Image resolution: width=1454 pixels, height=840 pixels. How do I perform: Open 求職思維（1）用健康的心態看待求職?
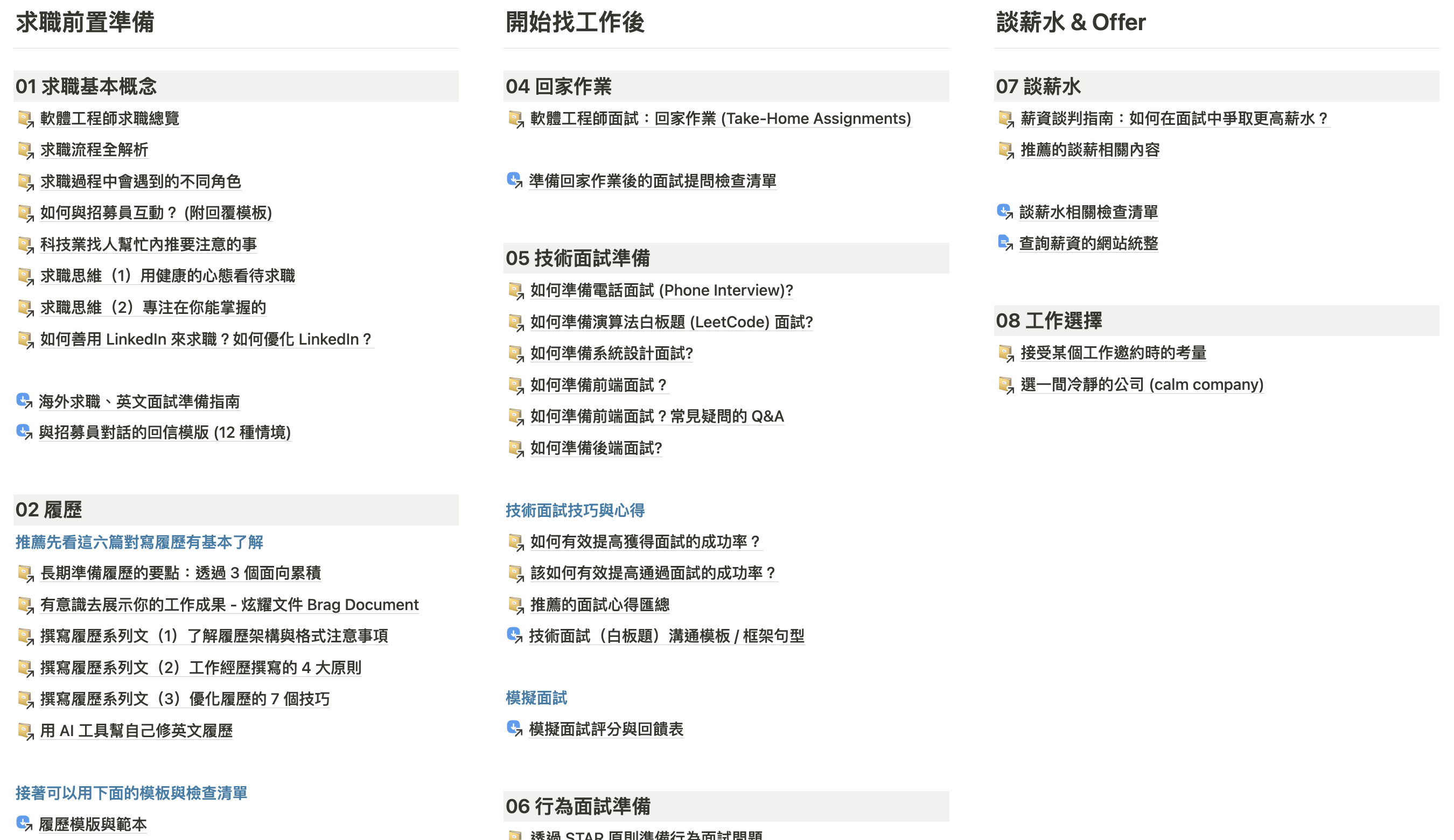167,276
